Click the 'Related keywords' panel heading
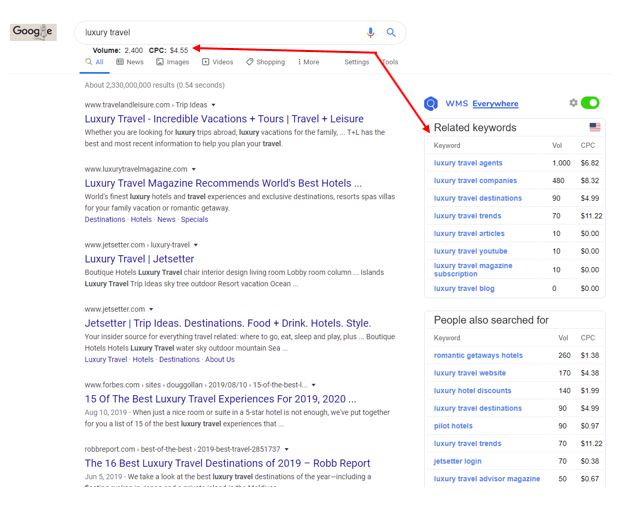The width and height of the screenshot is (628, 512). pyautogui.click(x=475, y=127)
